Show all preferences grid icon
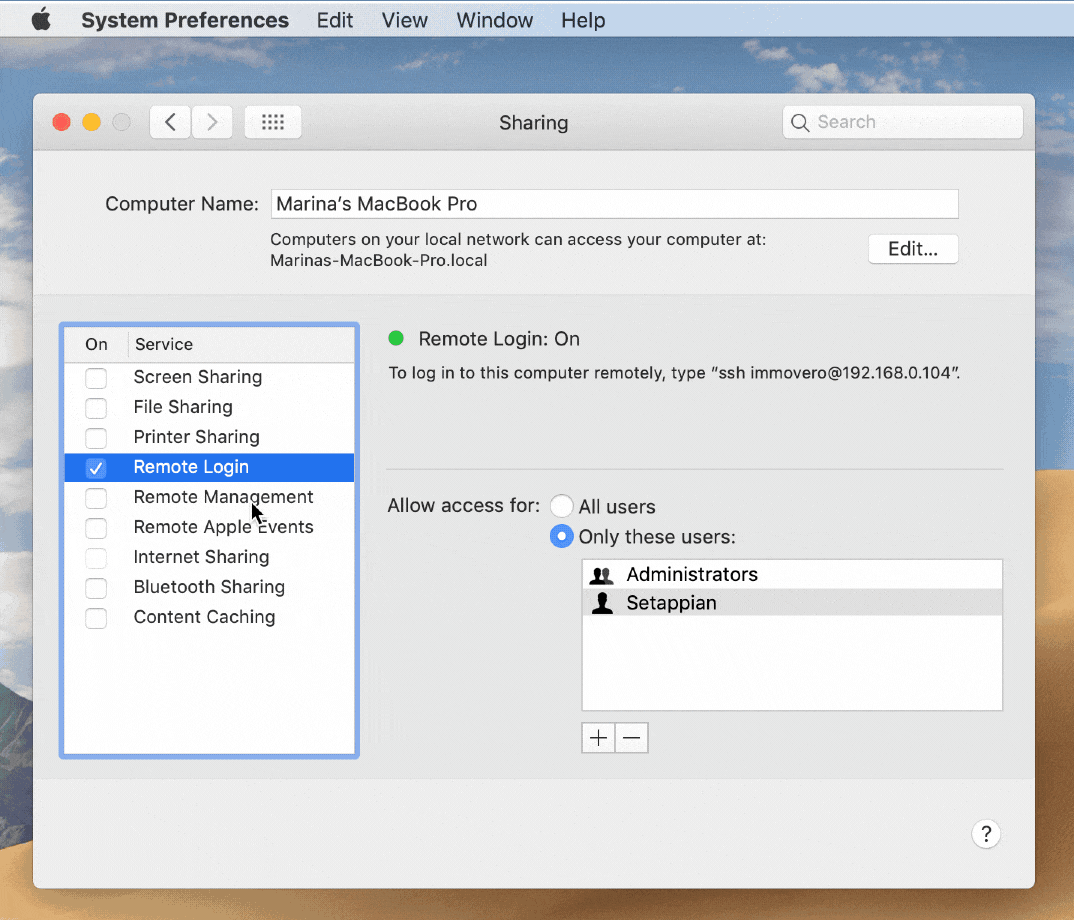 pos(273,122)
